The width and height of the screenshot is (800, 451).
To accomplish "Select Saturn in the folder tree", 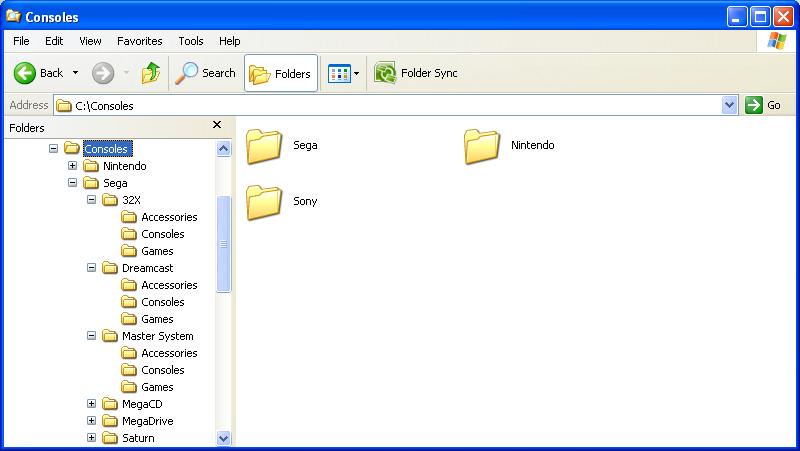I will point(138,438).
